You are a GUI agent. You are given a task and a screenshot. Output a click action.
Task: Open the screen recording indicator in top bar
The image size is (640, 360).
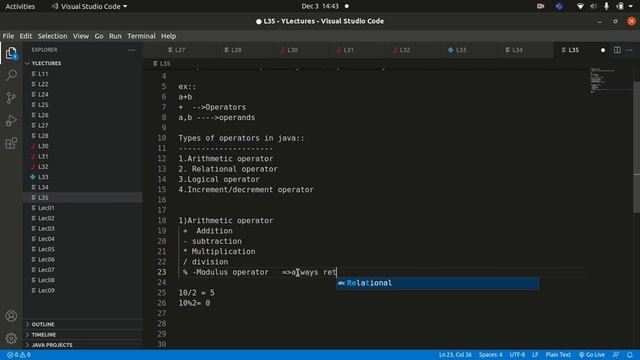[x=540, y=6]
